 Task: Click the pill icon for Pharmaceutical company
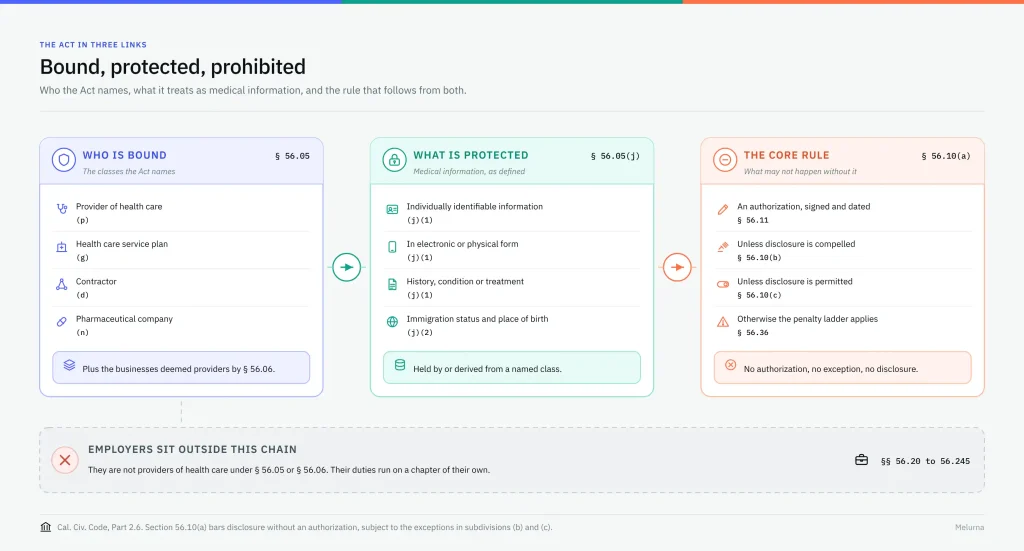(61, 322)
